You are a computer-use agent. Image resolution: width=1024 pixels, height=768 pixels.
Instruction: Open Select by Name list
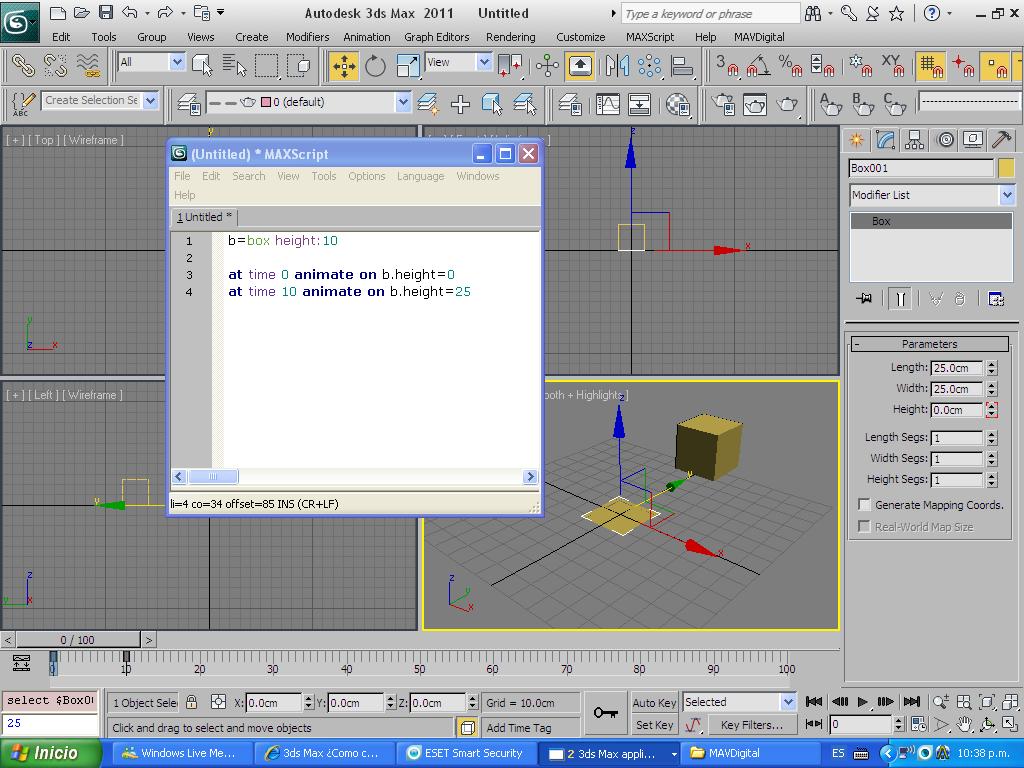click(x=234, y=65)
